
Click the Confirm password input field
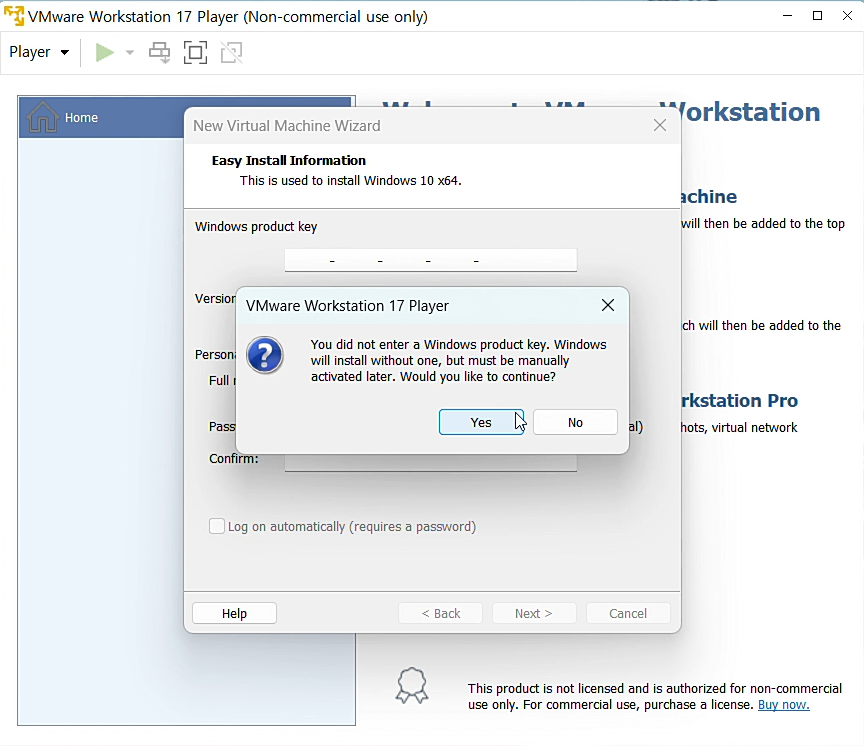click(431, 462)
